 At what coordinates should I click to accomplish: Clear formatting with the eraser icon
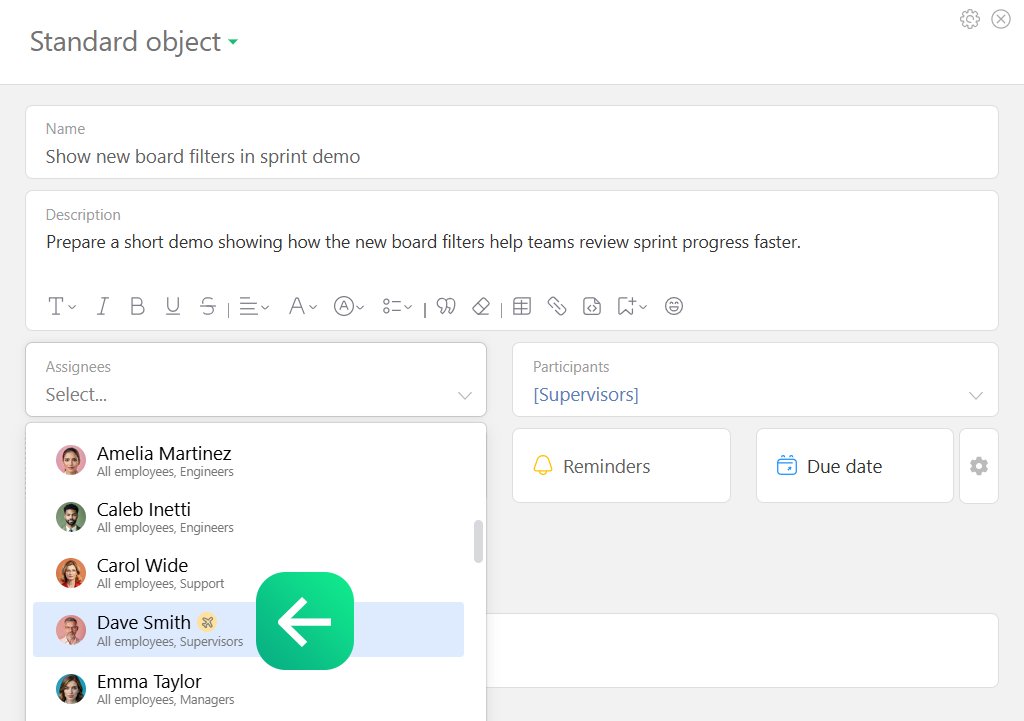pos(481,306)
